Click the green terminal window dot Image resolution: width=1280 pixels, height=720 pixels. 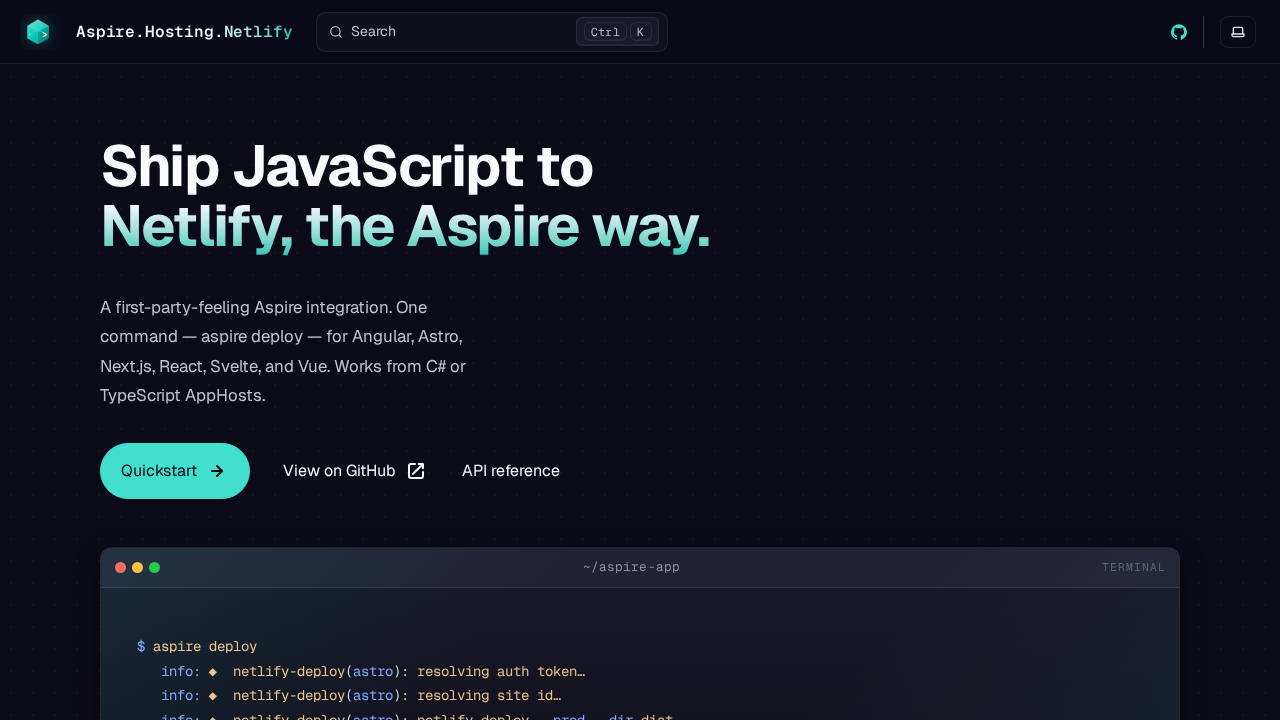point(155,568)
